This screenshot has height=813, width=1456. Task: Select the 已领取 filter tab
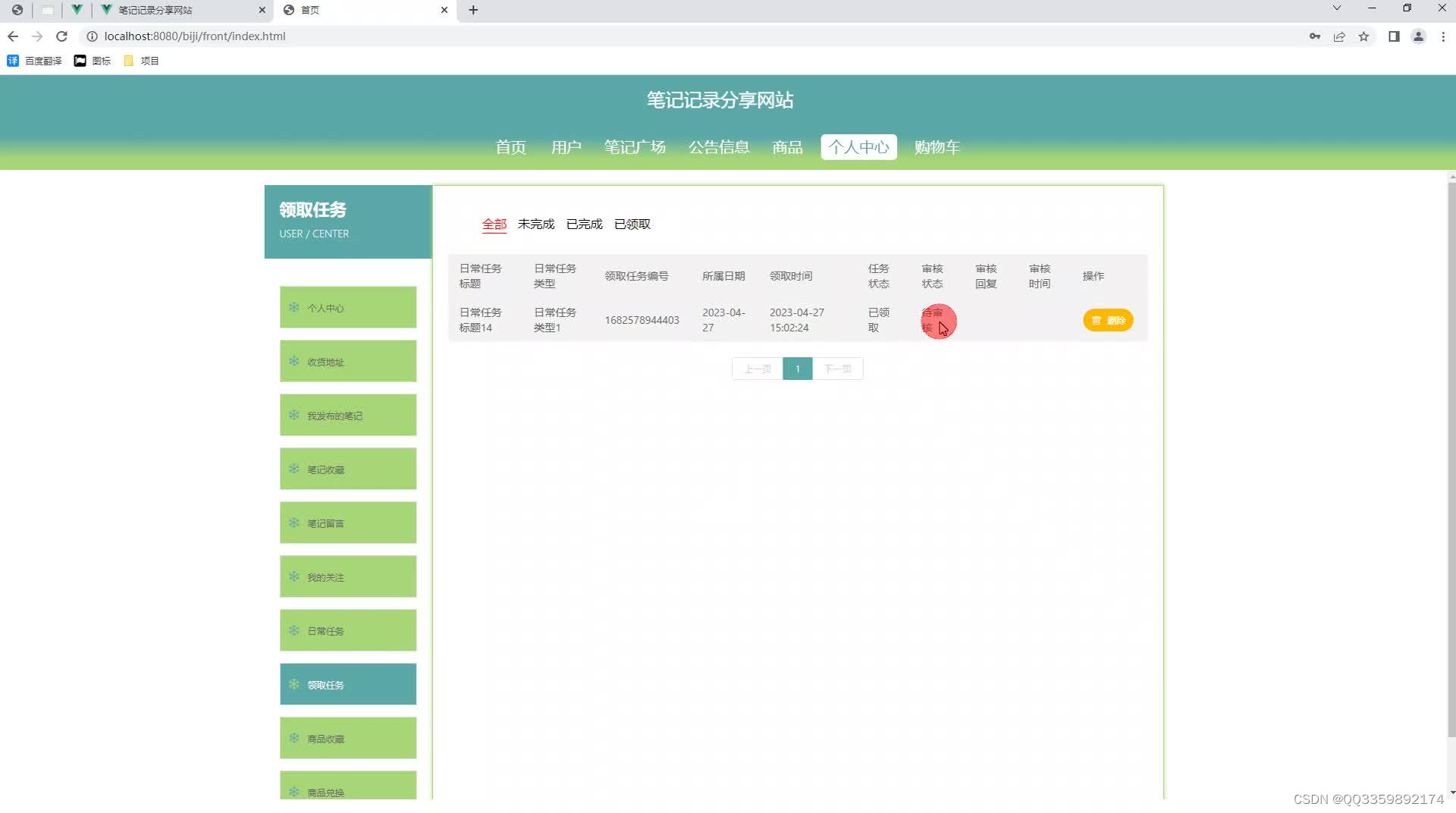[x=632, y=224]
